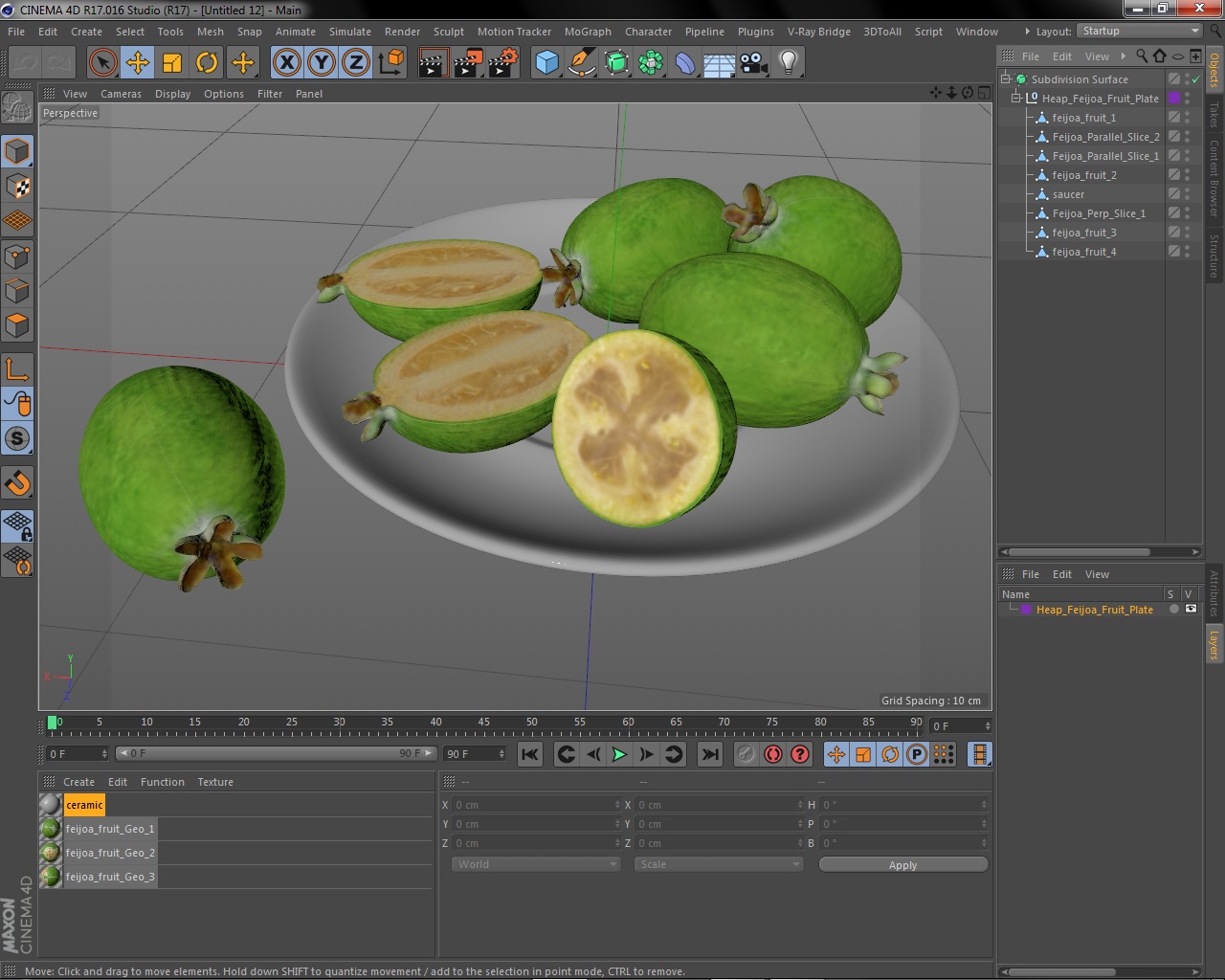The image size is (1225, 980).
Task: Activate the Move tool in top toolbar
Action: [x=138, y=63]
